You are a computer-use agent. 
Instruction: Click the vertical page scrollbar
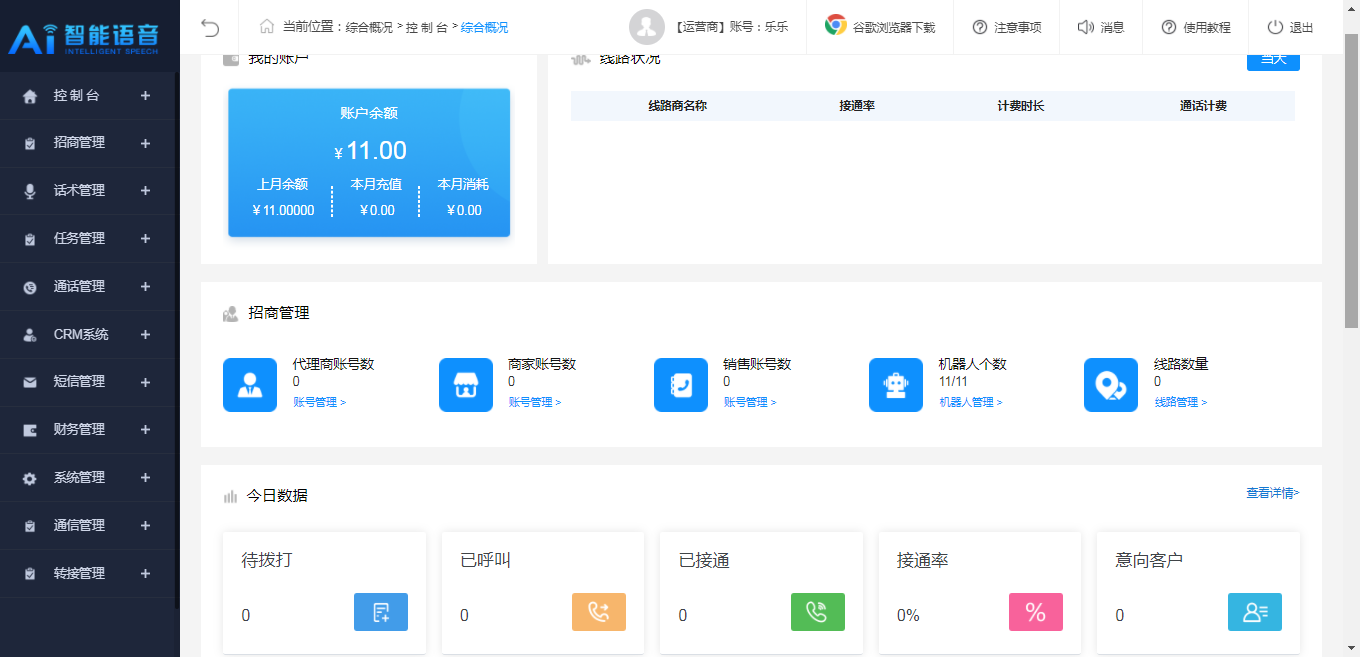pos(1351,180)
